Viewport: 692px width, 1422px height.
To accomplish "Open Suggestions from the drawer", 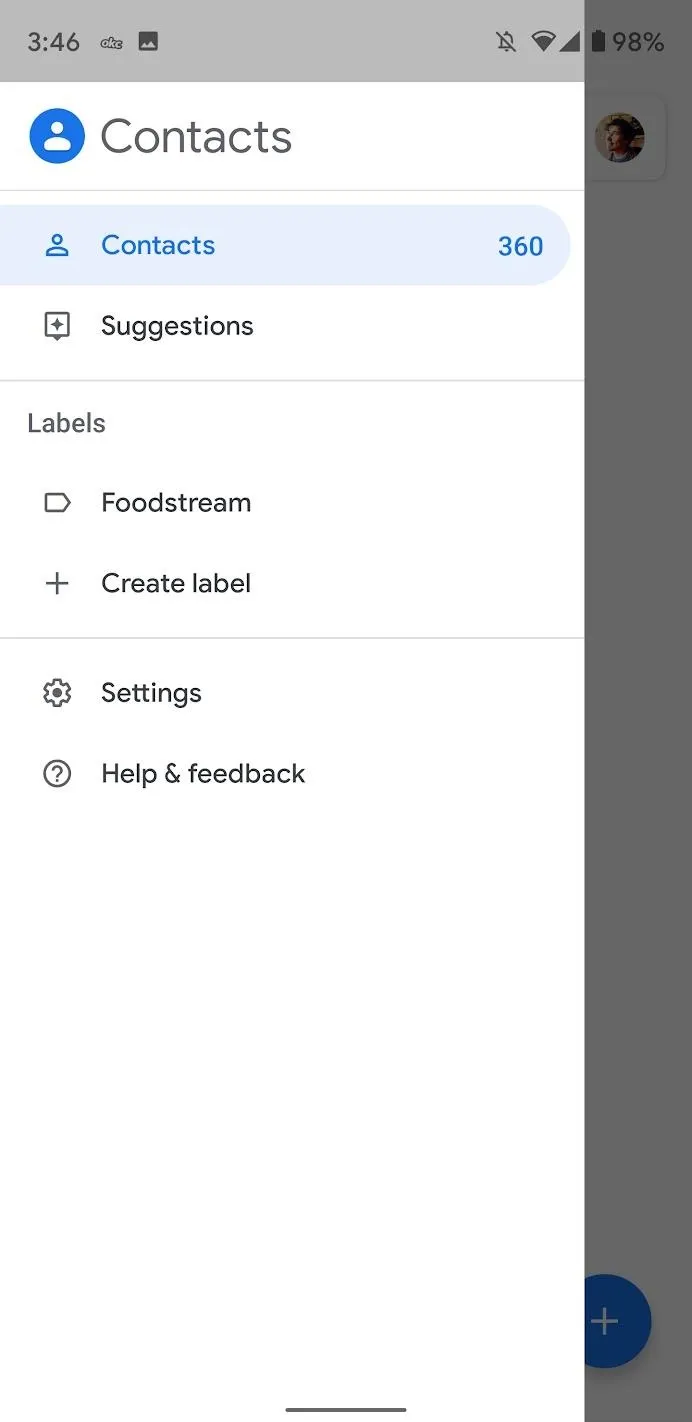I will point(292,326).
